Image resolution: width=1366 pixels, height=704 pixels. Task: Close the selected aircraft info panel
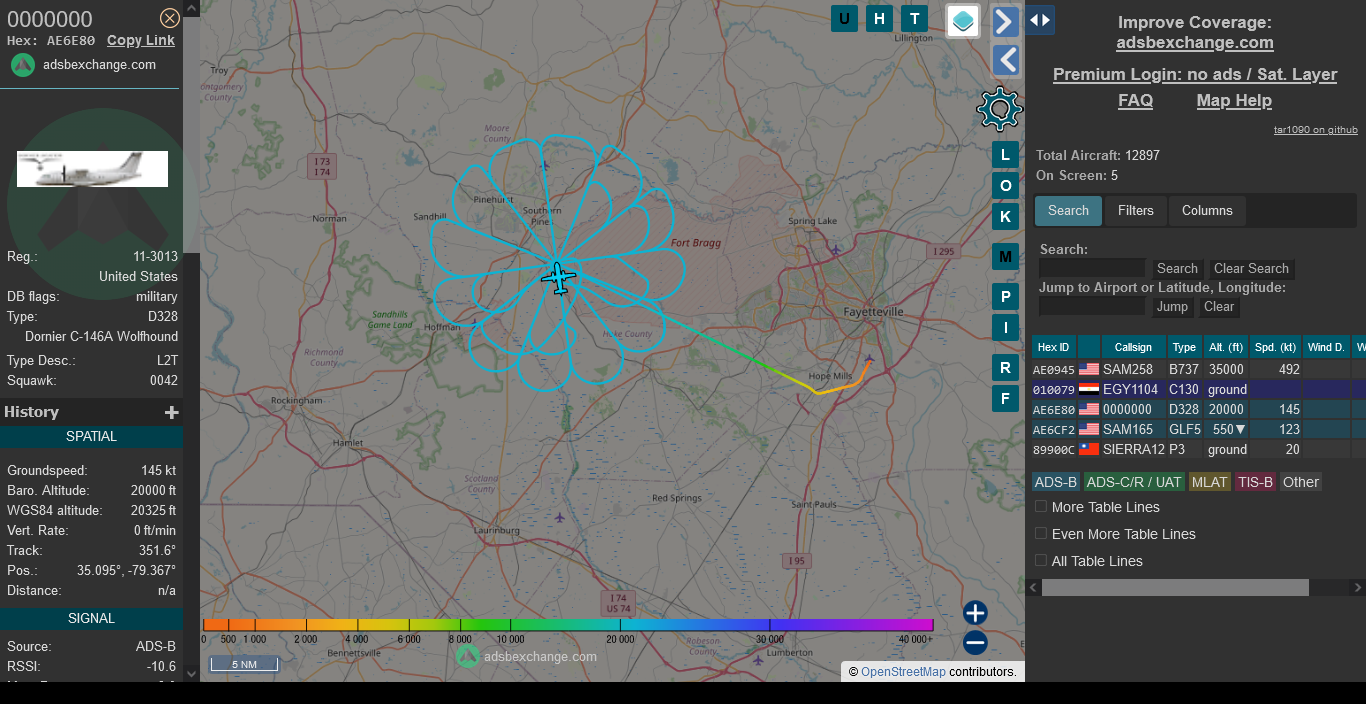pyautogui.click(x=170, y=18)
